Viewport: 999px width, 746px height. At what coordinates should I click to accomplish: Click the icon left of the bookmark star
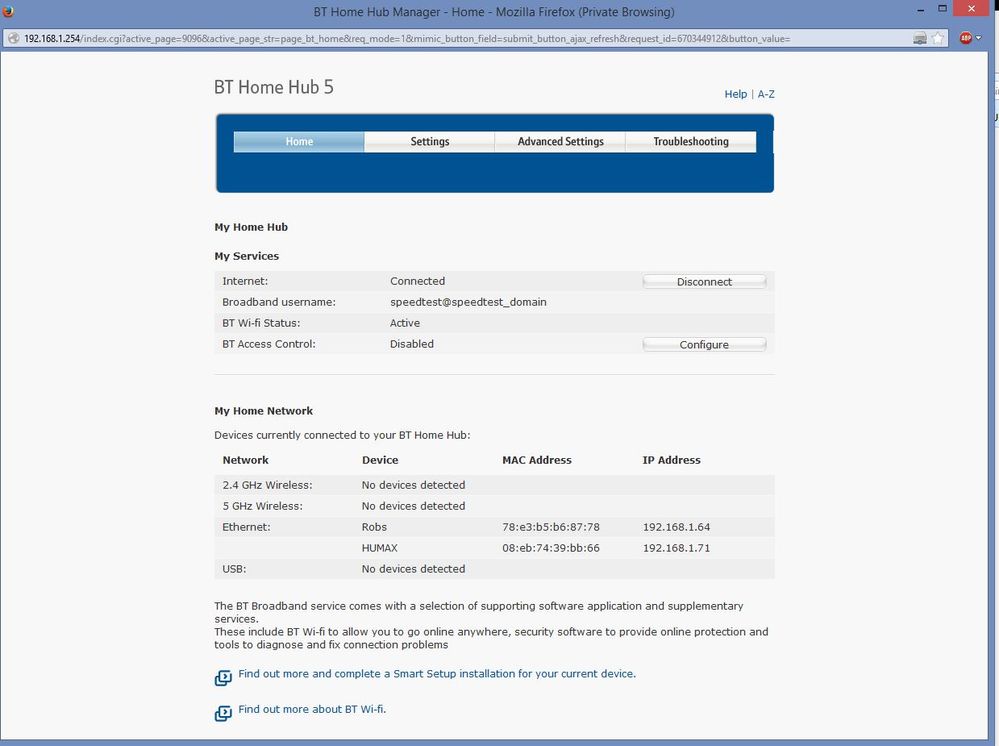coord(919,38)
